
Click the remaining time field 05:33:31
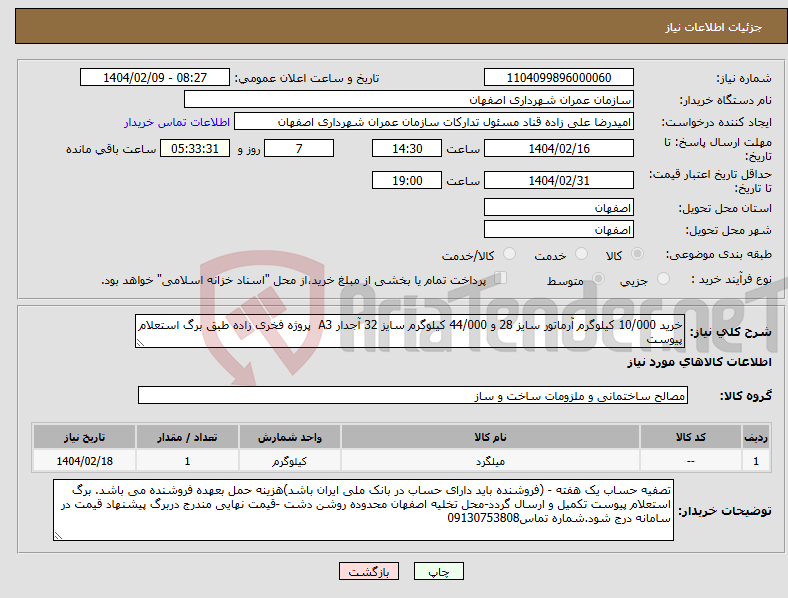tap(195, 148)
